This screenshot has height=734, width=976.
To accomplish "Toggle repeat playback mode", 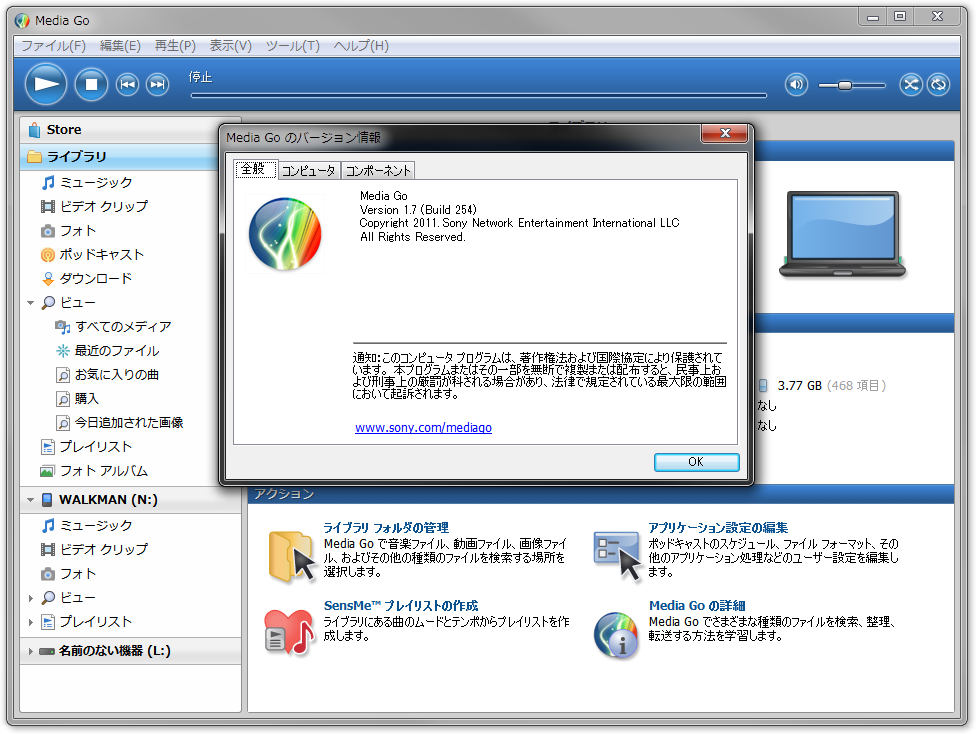I will (939, 84).
